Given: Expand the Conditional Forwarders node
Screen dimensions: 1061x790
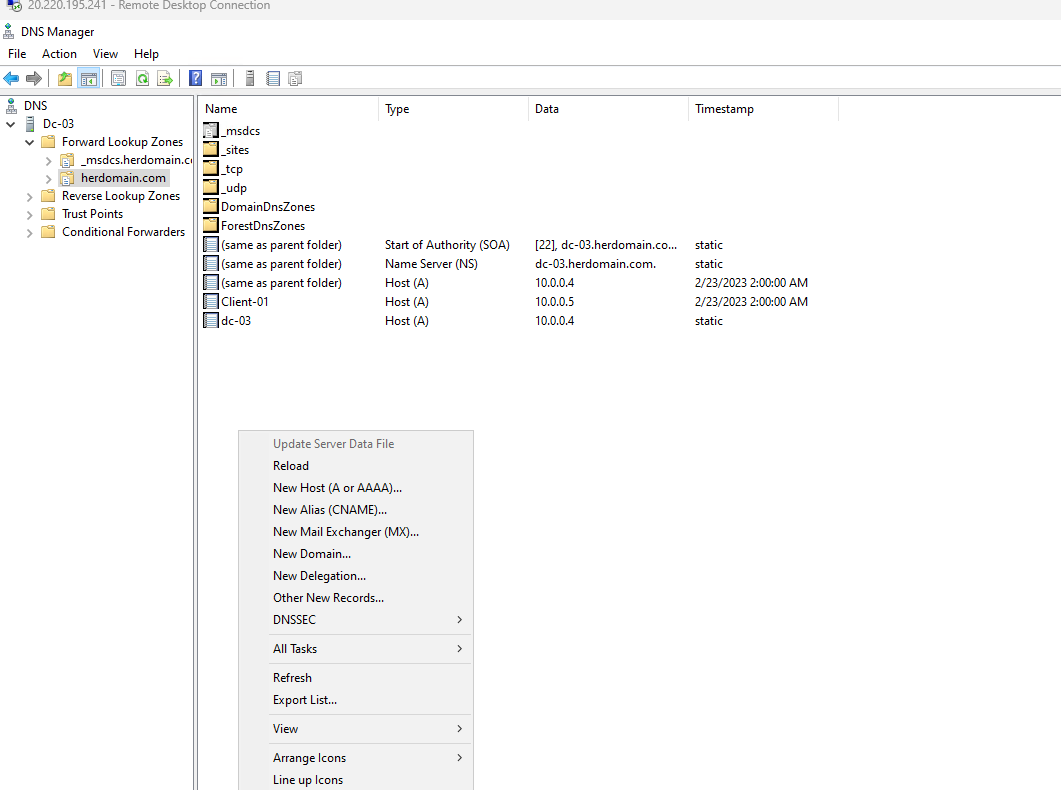Looking at the screenshot, I should [29, 231].
